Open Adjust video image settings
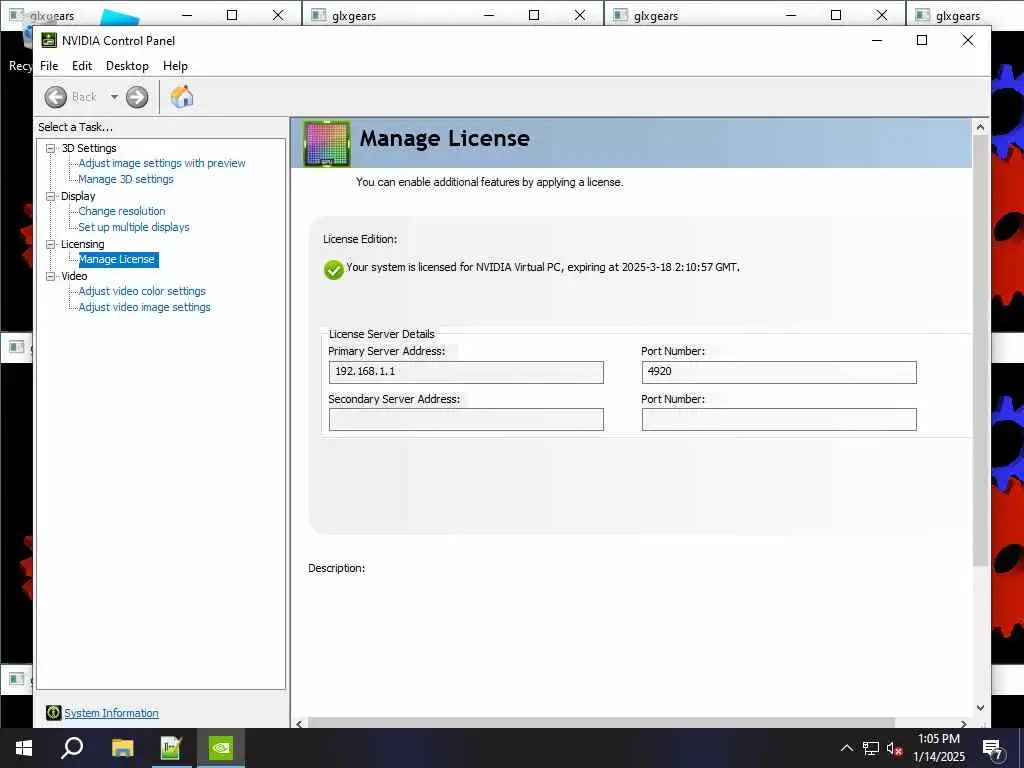This screenshot has height=768, width=1024. [144, 307]
